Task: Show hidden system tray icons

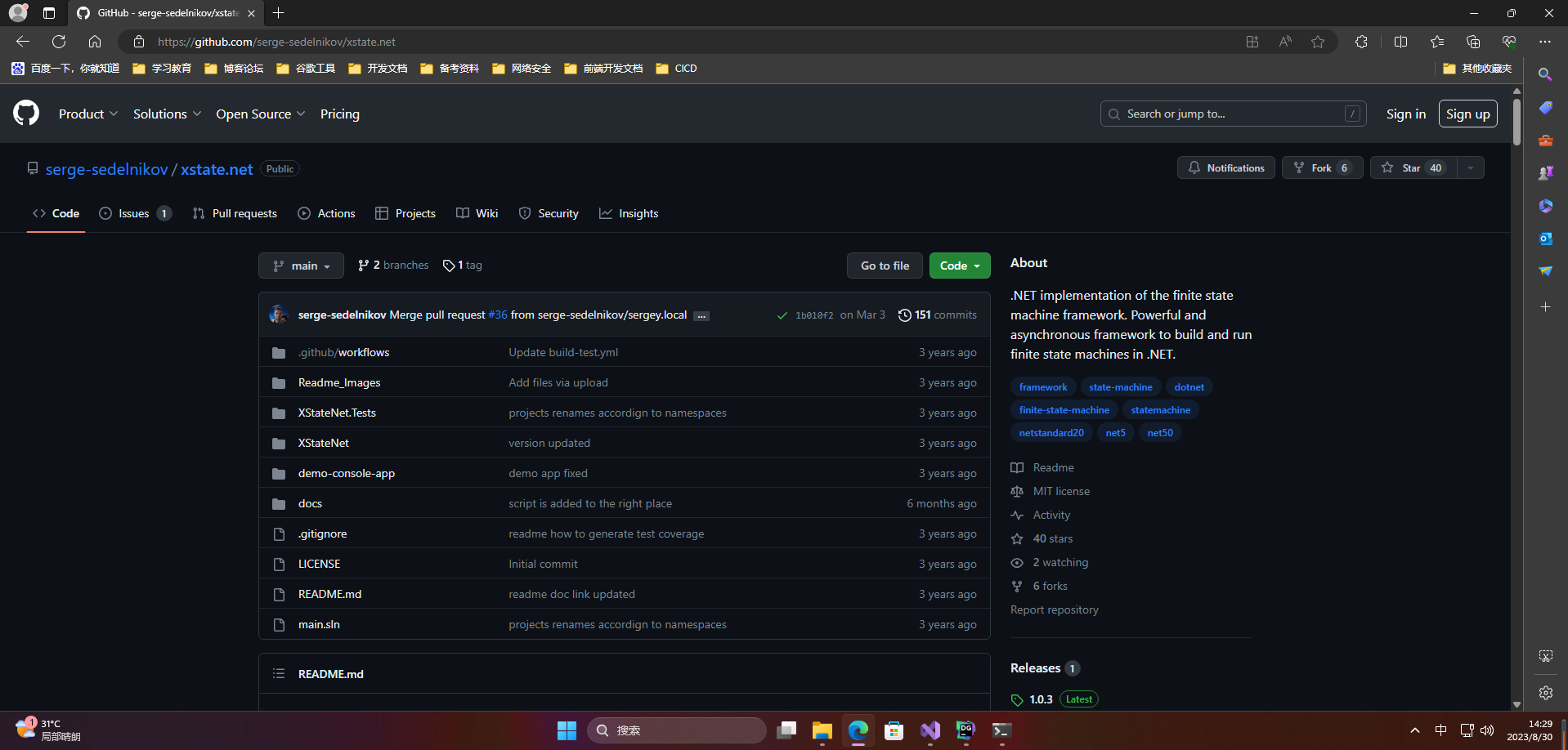Action: [1414, 730]
